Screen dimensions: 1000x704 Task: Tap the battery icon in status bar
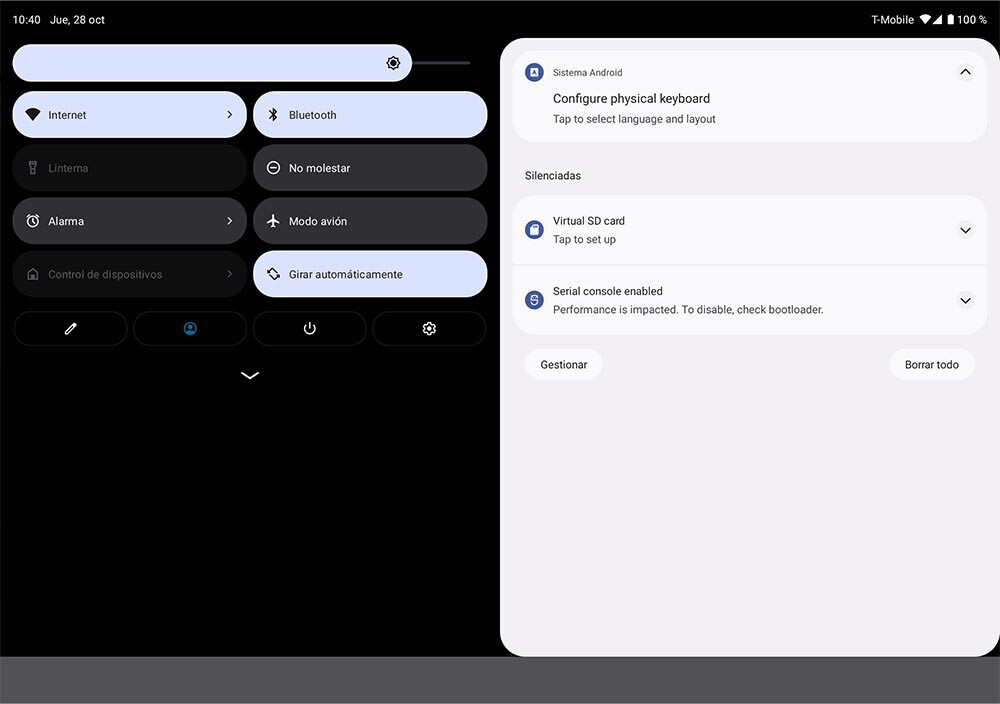point(950,20)
